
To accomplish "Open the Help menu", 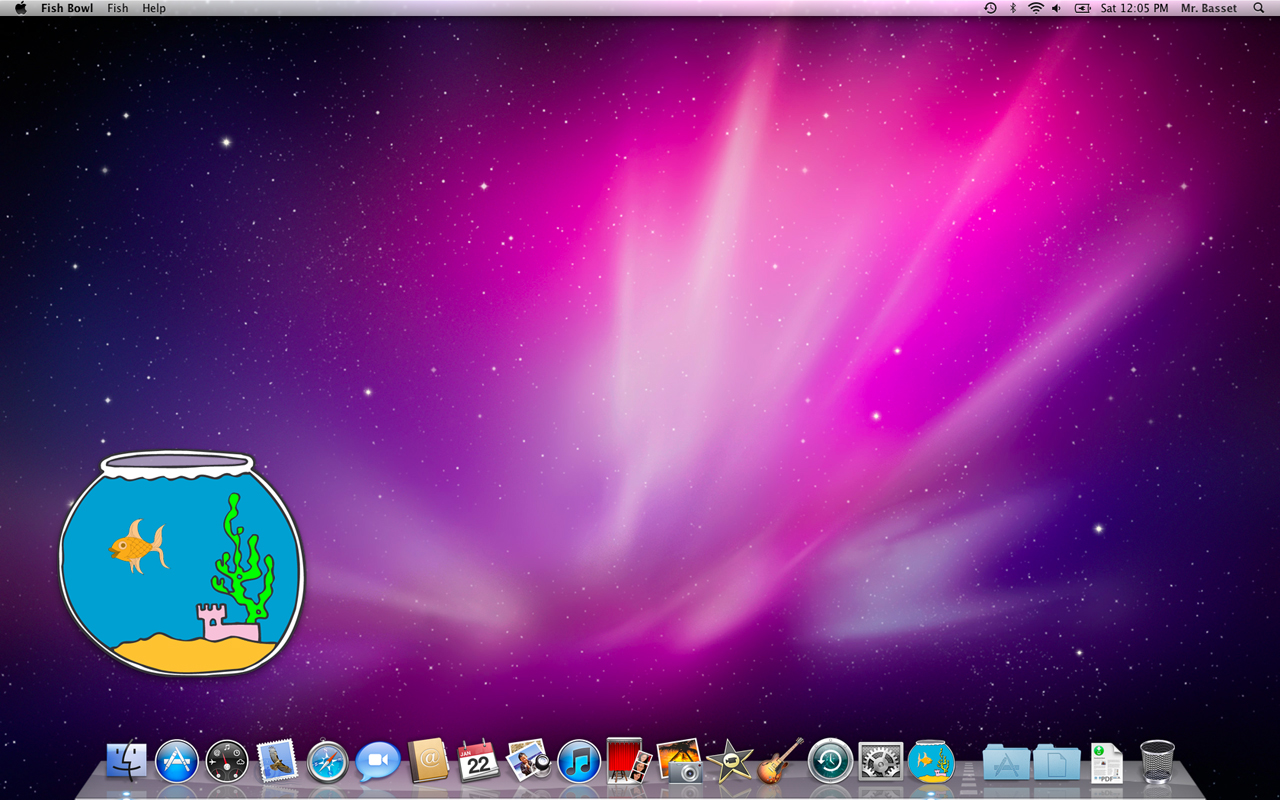I will [x=154, y=8].
